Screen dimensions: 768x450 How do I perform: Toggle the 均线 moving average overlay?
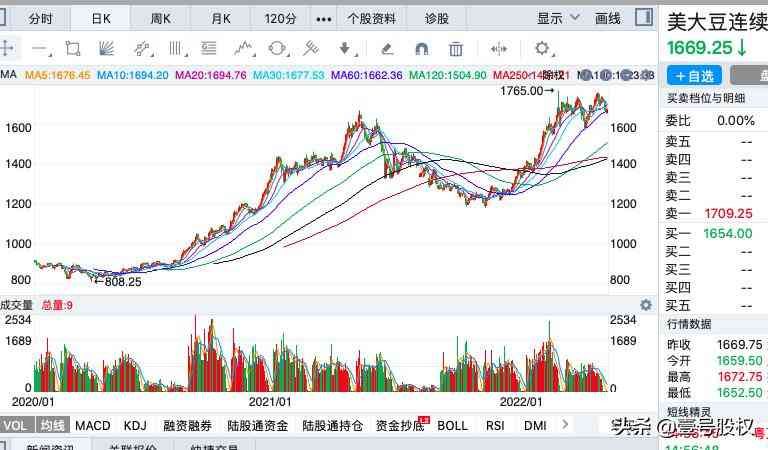click(53, 425)
